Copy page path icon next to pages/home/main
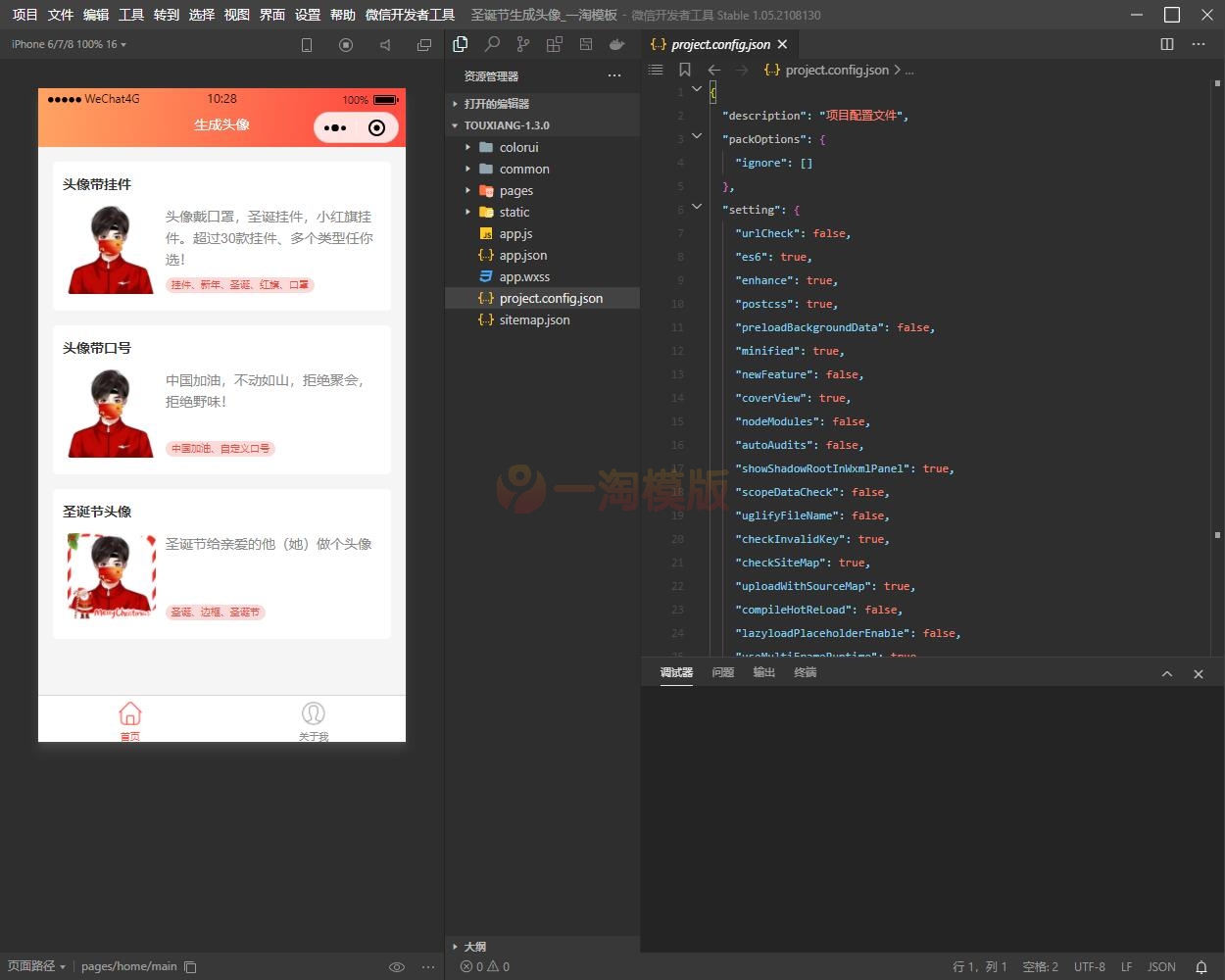The width and height of the screenshot is (1225, 980). pos(191,966)
